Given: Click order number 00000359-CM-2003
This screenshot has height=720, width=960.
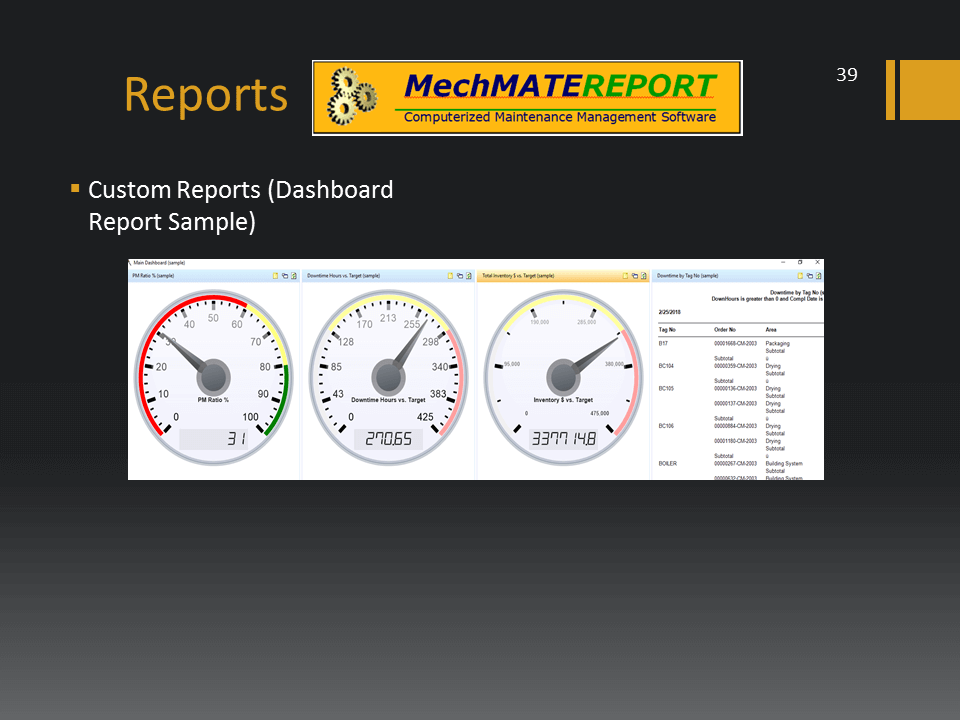Looking at the screenshot, I should tap(735, 366).
